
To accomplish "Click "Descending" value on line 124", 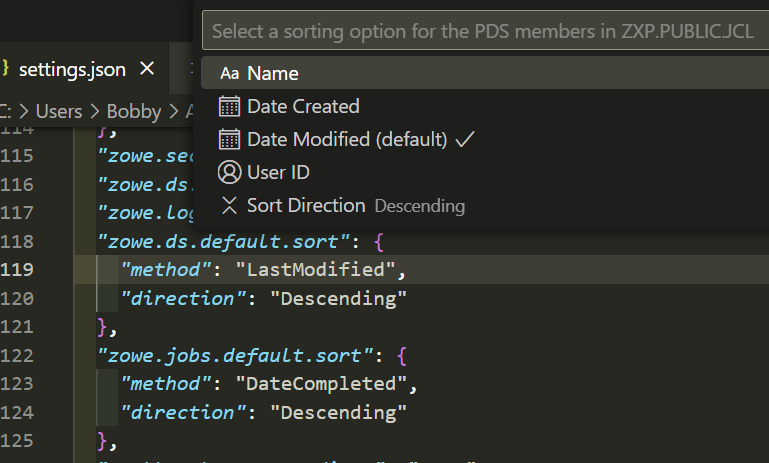I will click(338, 412).
